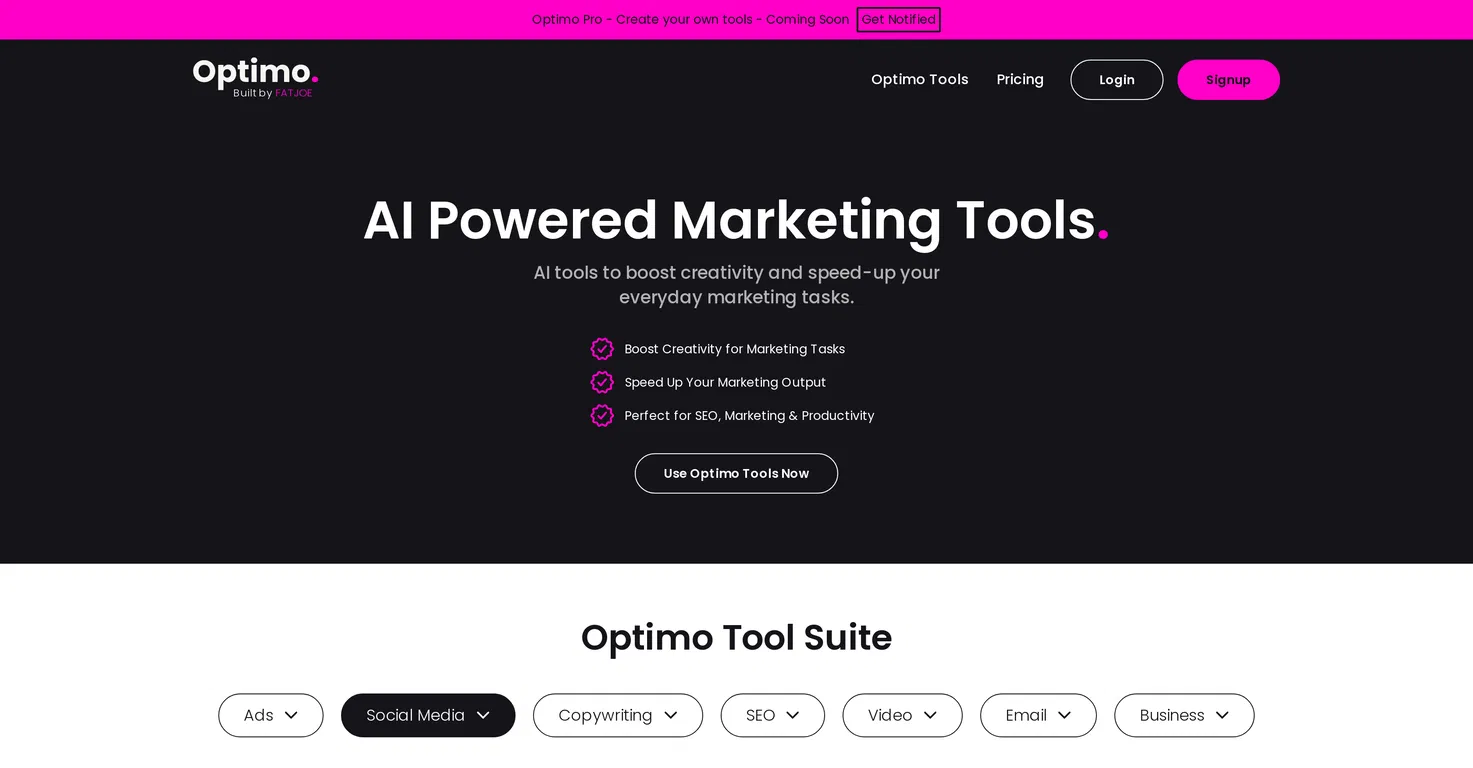1473x768 pixels.
Task: Click the Get Notified banner link
Action: pos(898,19)
